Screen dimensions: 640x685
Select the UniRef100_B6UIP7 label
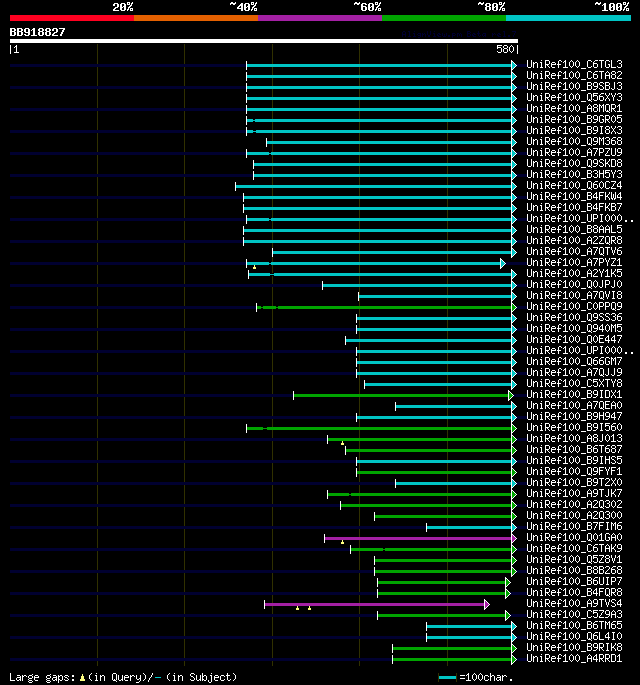click(574, 581)
